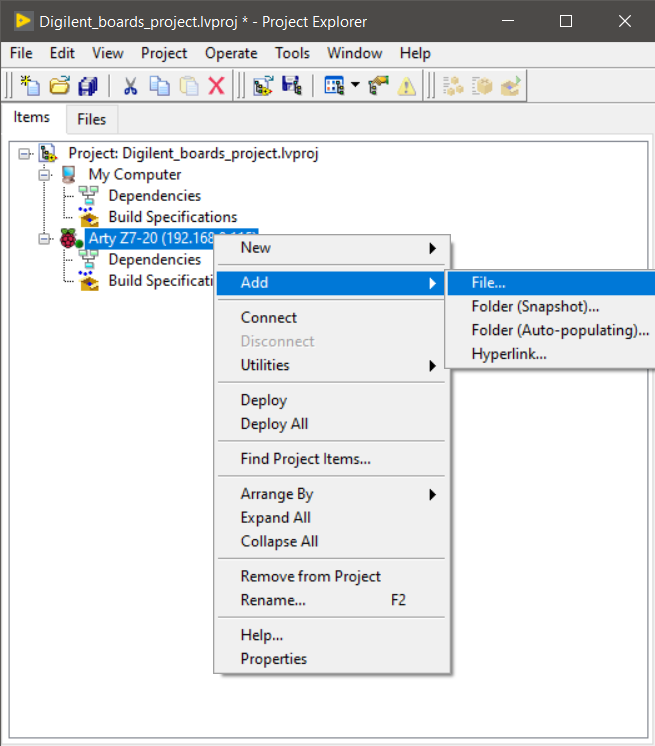Click Dependencies icon under Arty Z7-20
The height and width of the screenshot is (746, 655).
(x=88, y=259)
